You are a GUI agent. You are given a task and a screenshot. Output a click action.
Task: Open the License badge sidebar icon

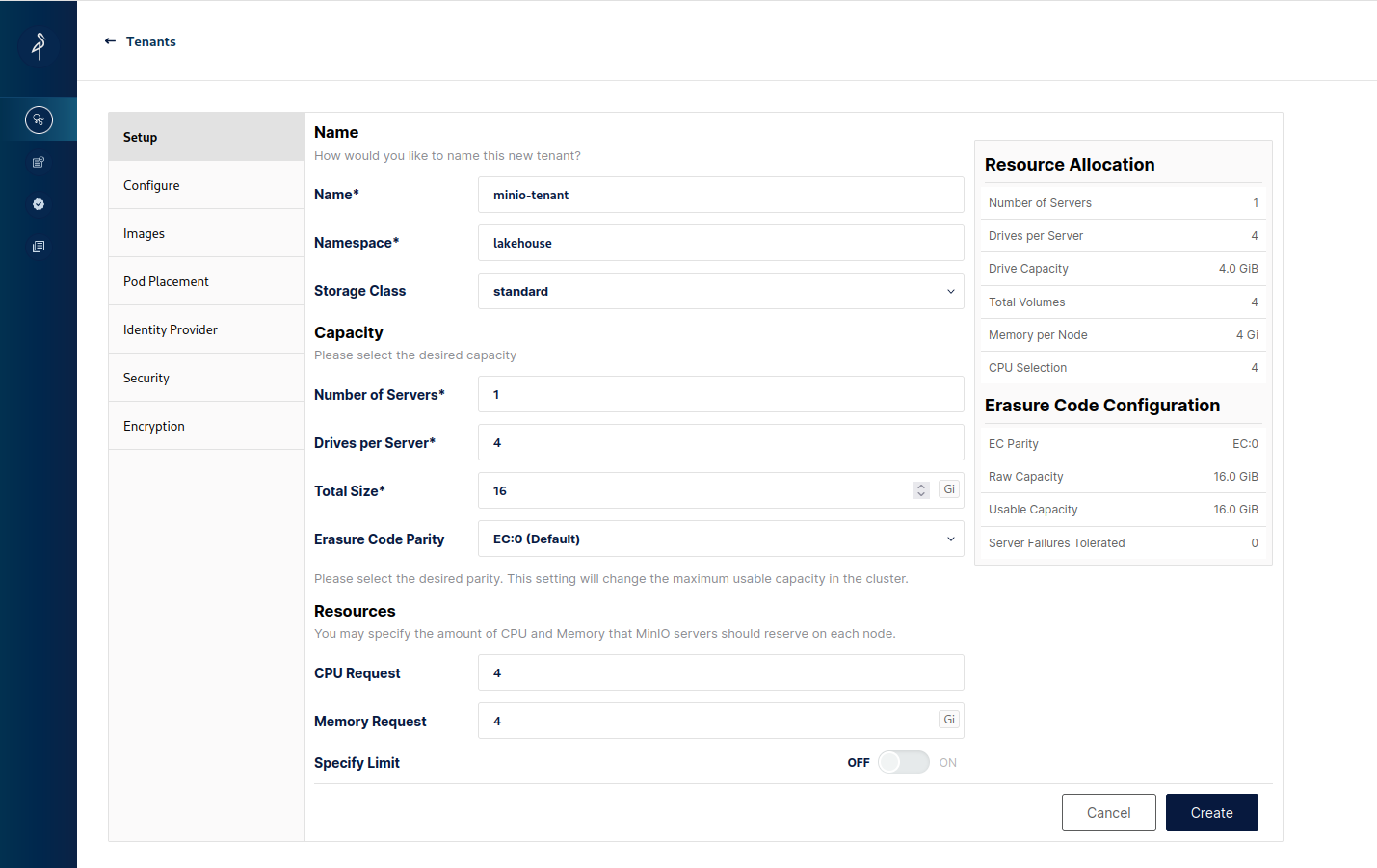pyautogui.click(x=39, y=204)
